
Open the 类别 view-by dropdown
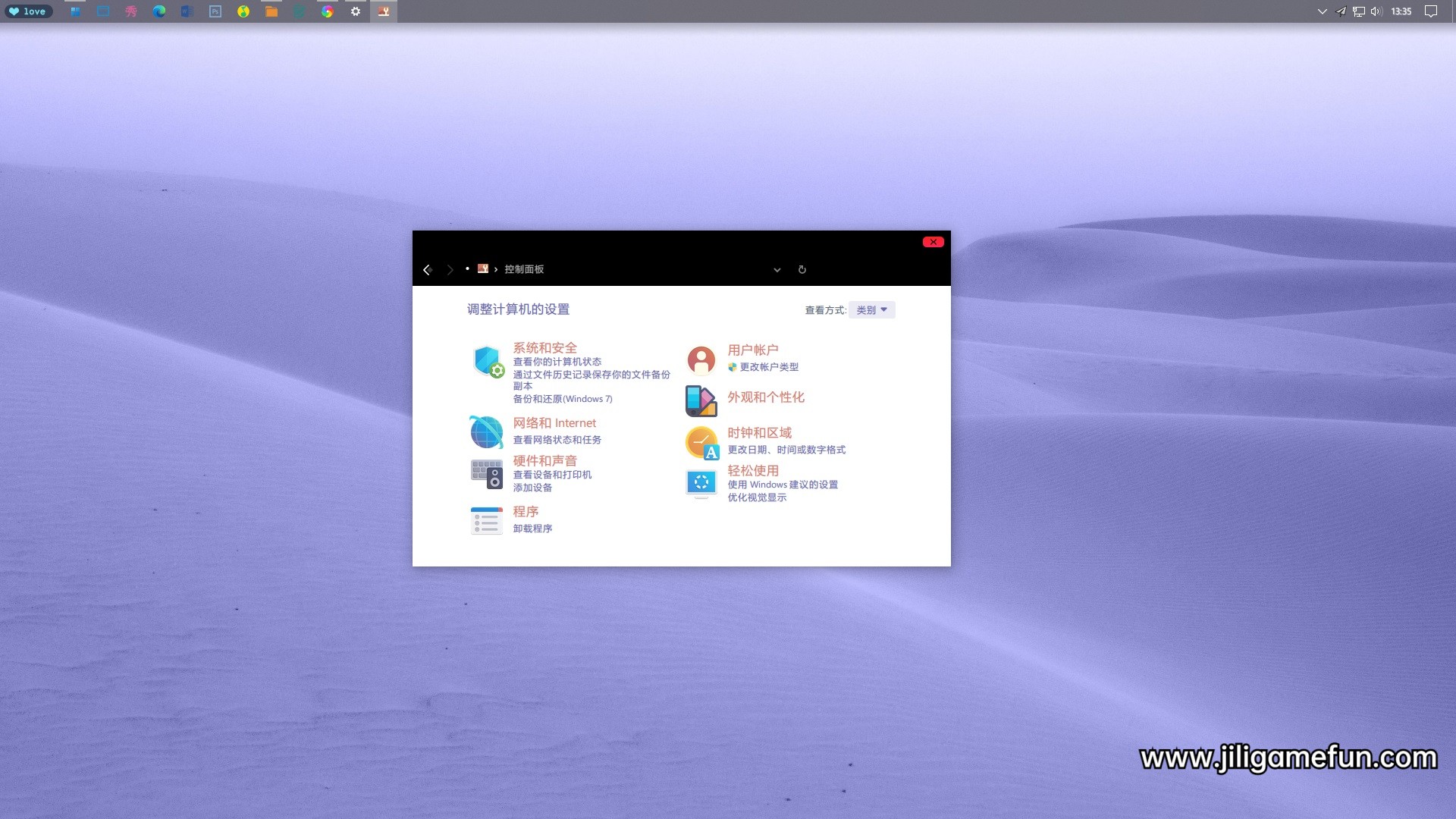click(x=872, y=310)
